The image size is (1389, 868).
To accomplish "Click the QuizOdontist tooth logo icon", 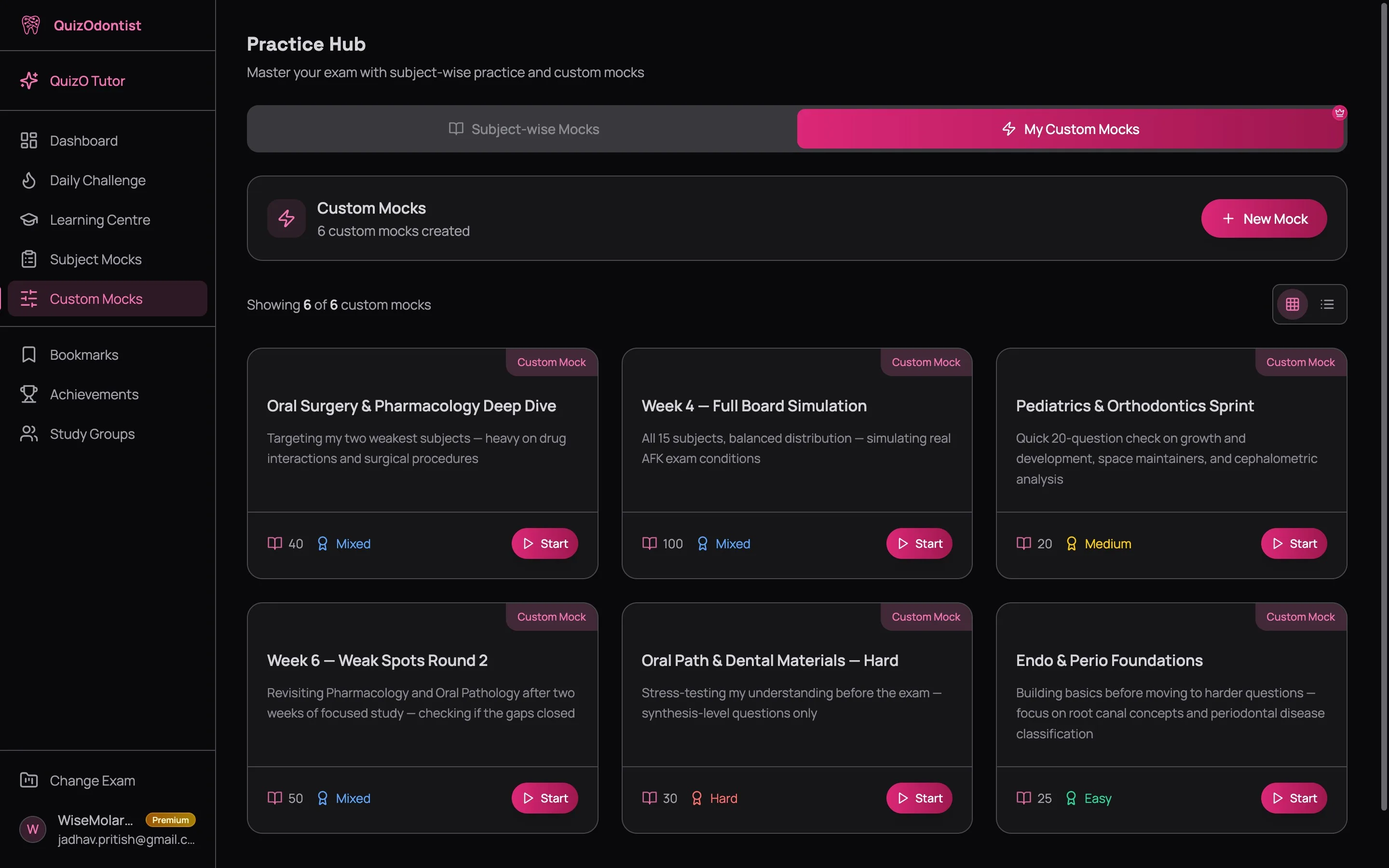I will coord(30,25).
